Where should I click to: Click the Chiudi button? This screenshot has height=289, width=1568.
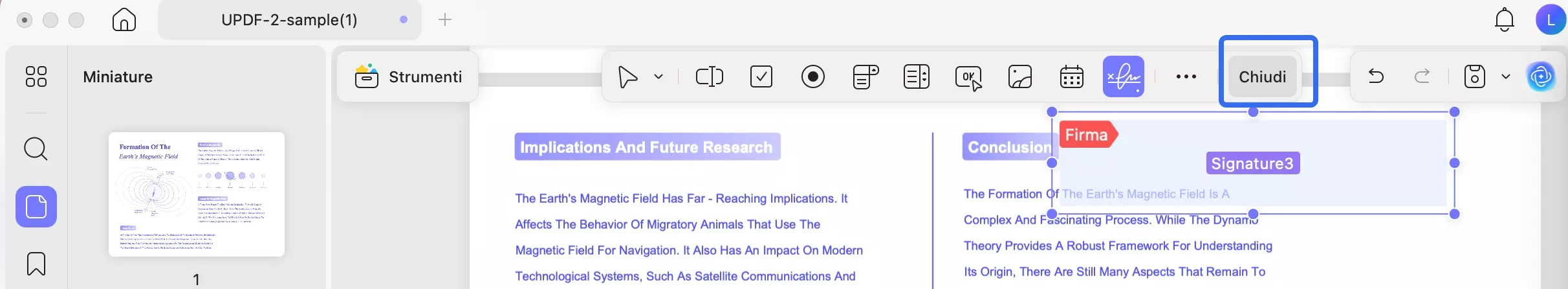pos(1262,76)
